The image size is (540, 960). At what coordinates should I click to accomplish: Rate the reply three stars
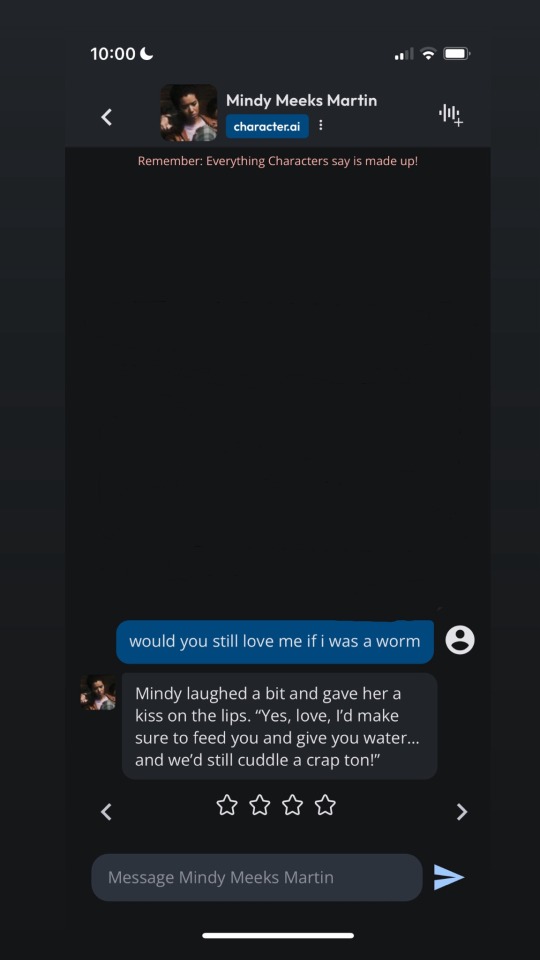pyautogui.click(x=292, y=804)
